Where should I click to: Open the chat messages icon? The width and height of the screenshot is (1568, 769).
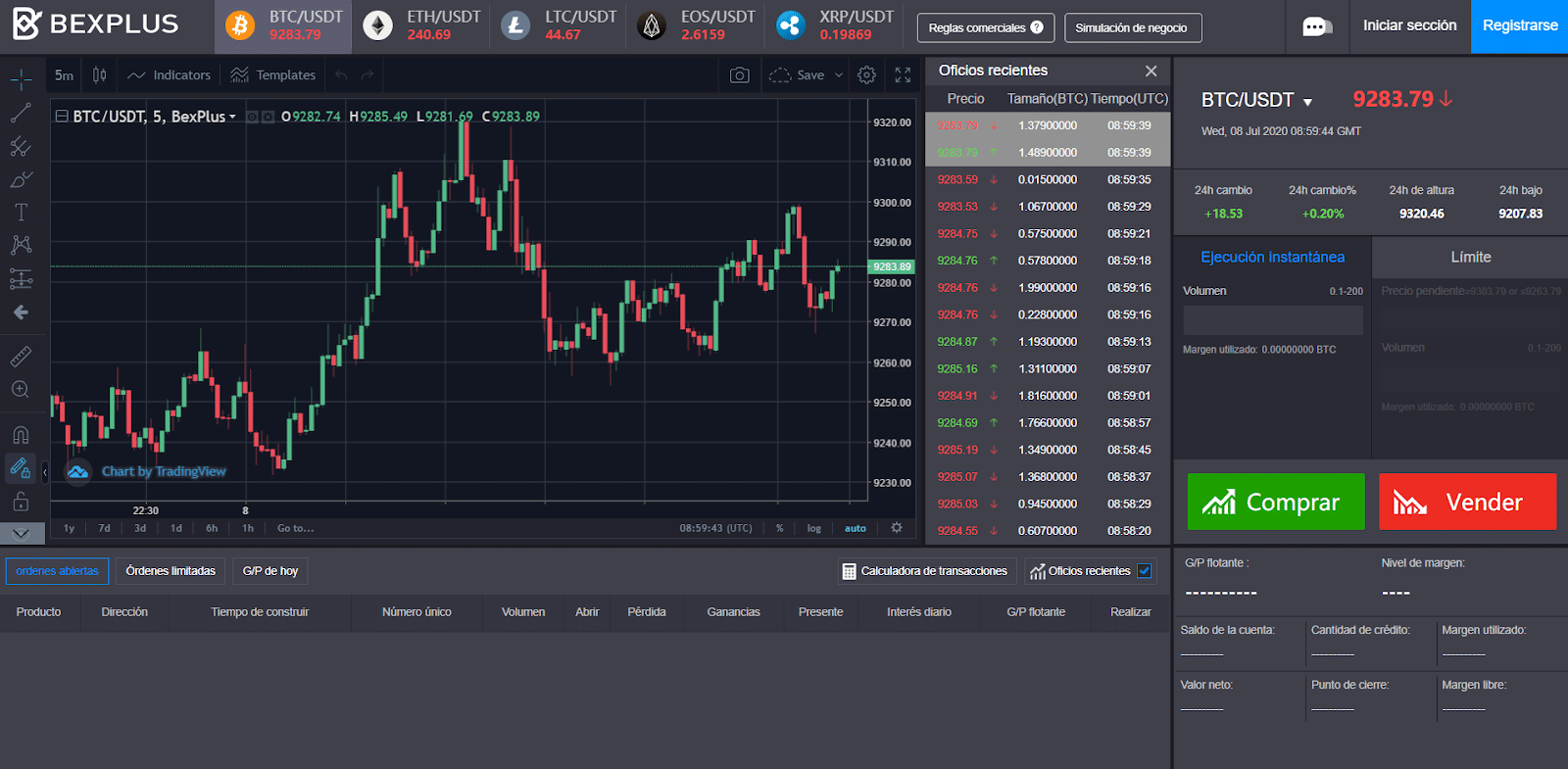[1317, 26]
